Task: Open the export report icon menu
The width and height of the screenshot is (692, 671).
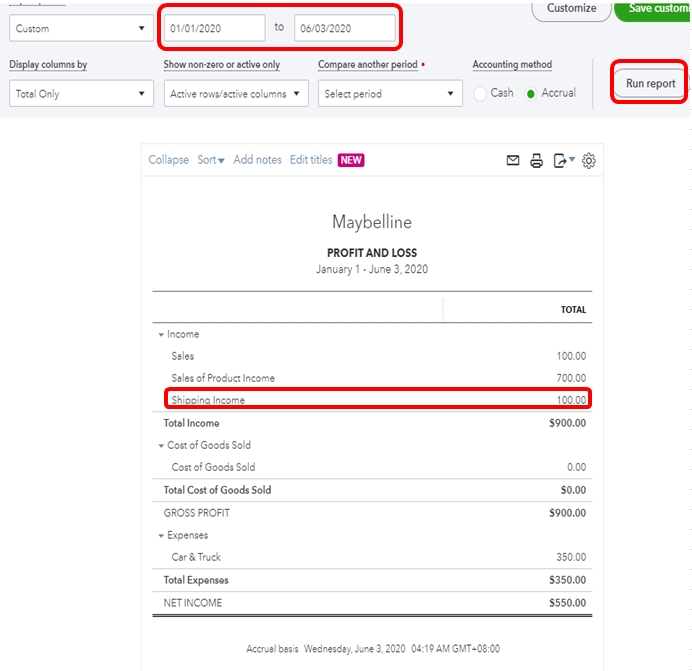Action: coord(563,160)
